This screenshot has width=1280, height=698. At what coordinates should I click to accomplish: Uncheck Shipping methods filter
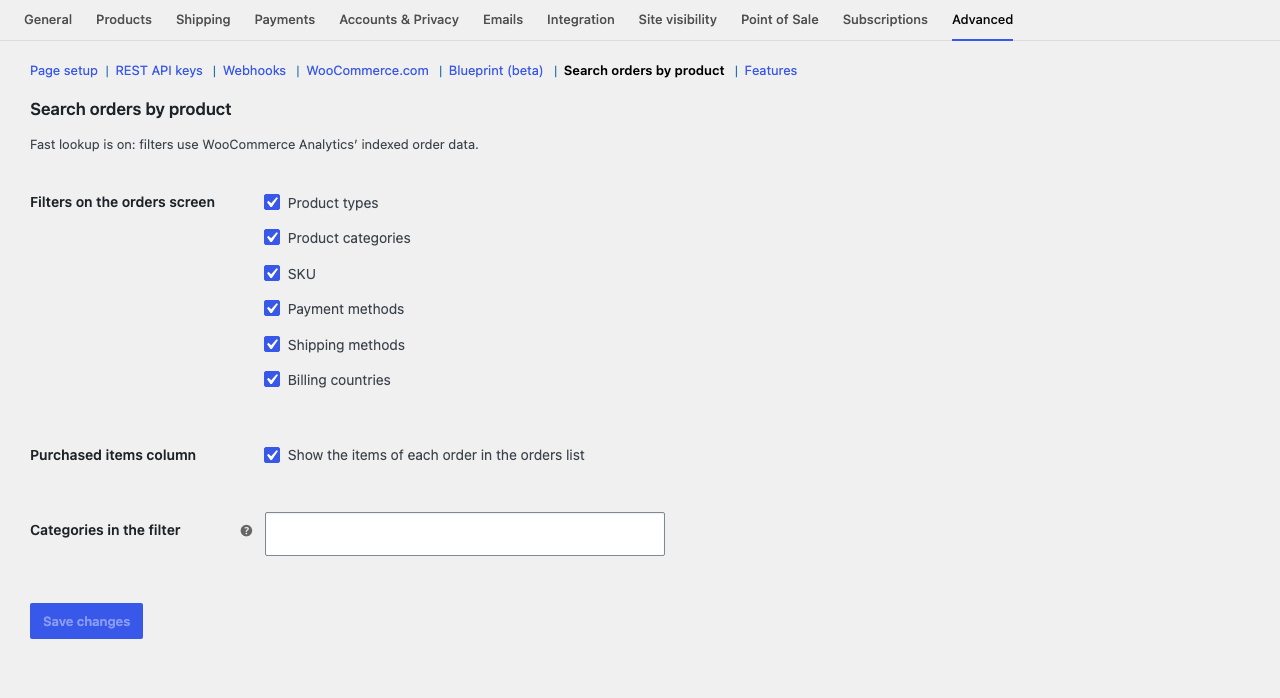click(x=272, y=344)
